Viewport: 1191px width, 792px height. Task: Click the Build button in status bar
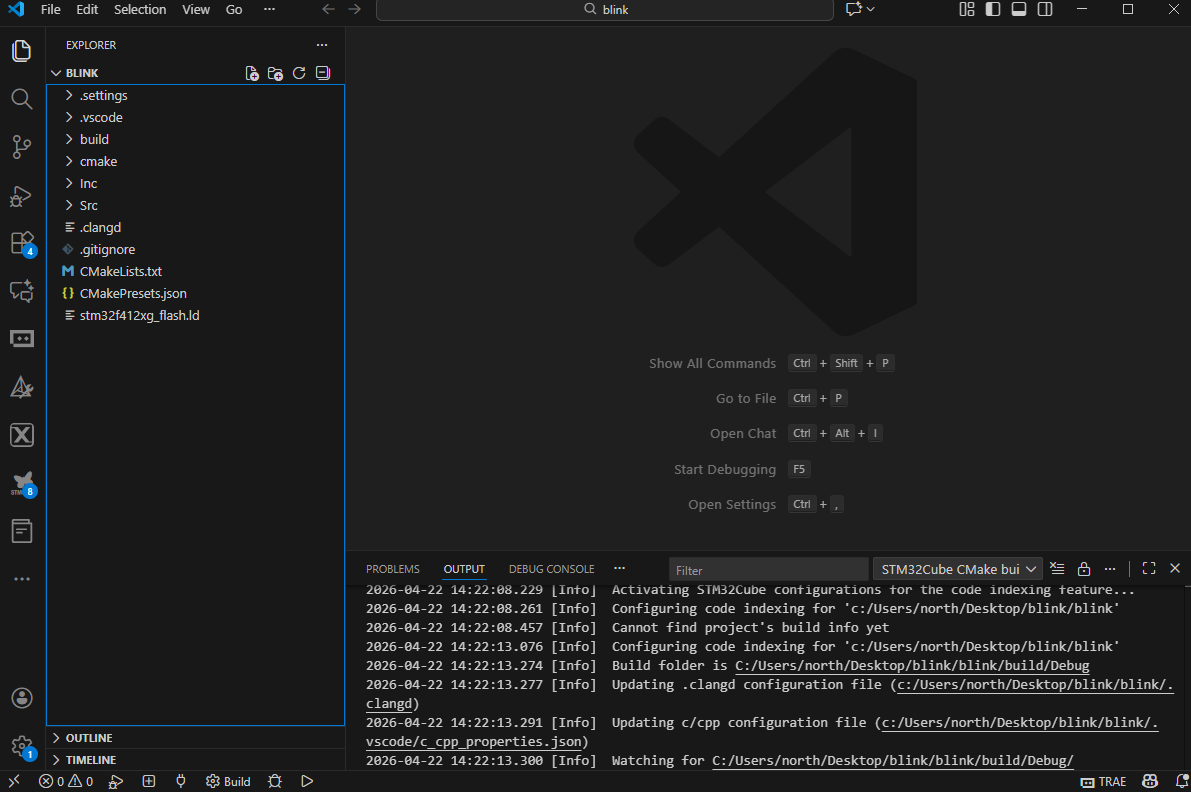(228, 781)
